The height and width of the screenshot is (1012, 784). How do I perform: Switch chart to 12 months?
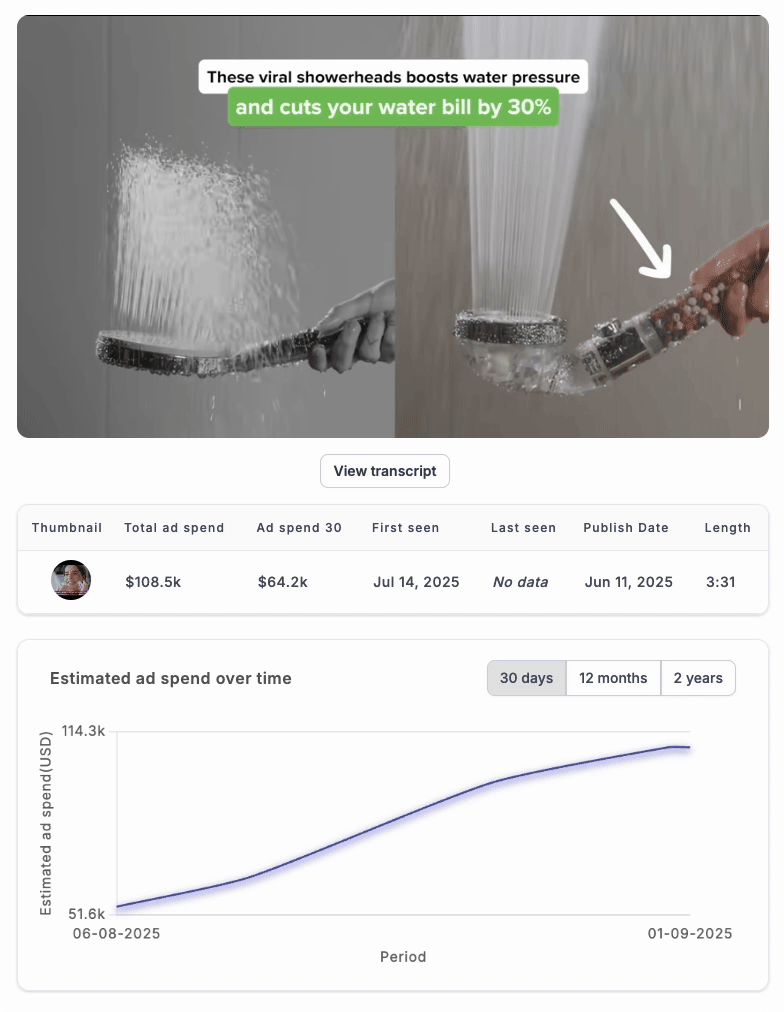click(x=613, y=678)
